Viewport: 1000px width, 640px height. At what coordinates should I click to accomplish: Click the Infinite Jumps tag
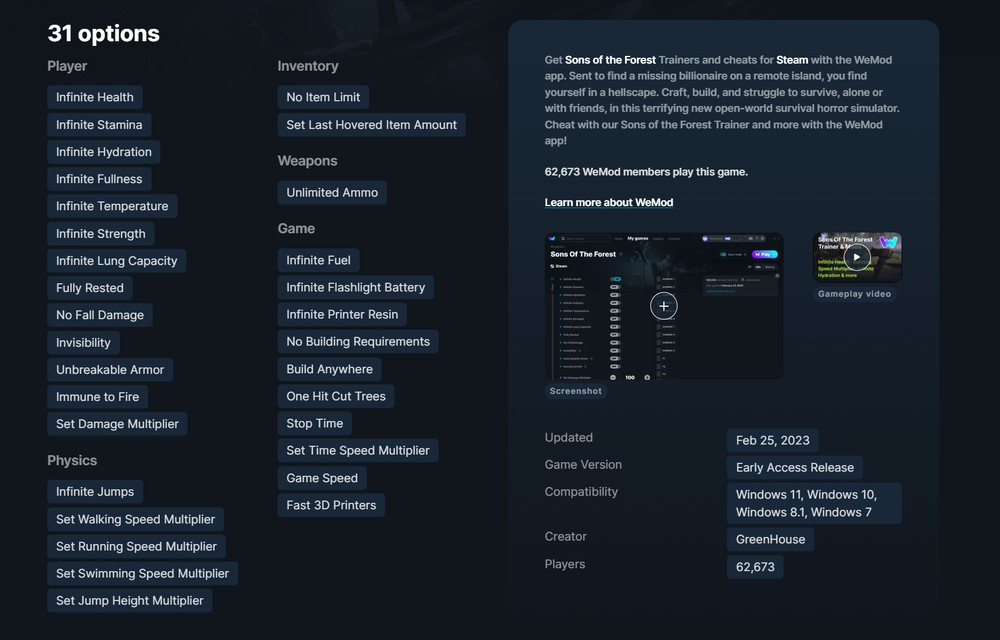94,491
